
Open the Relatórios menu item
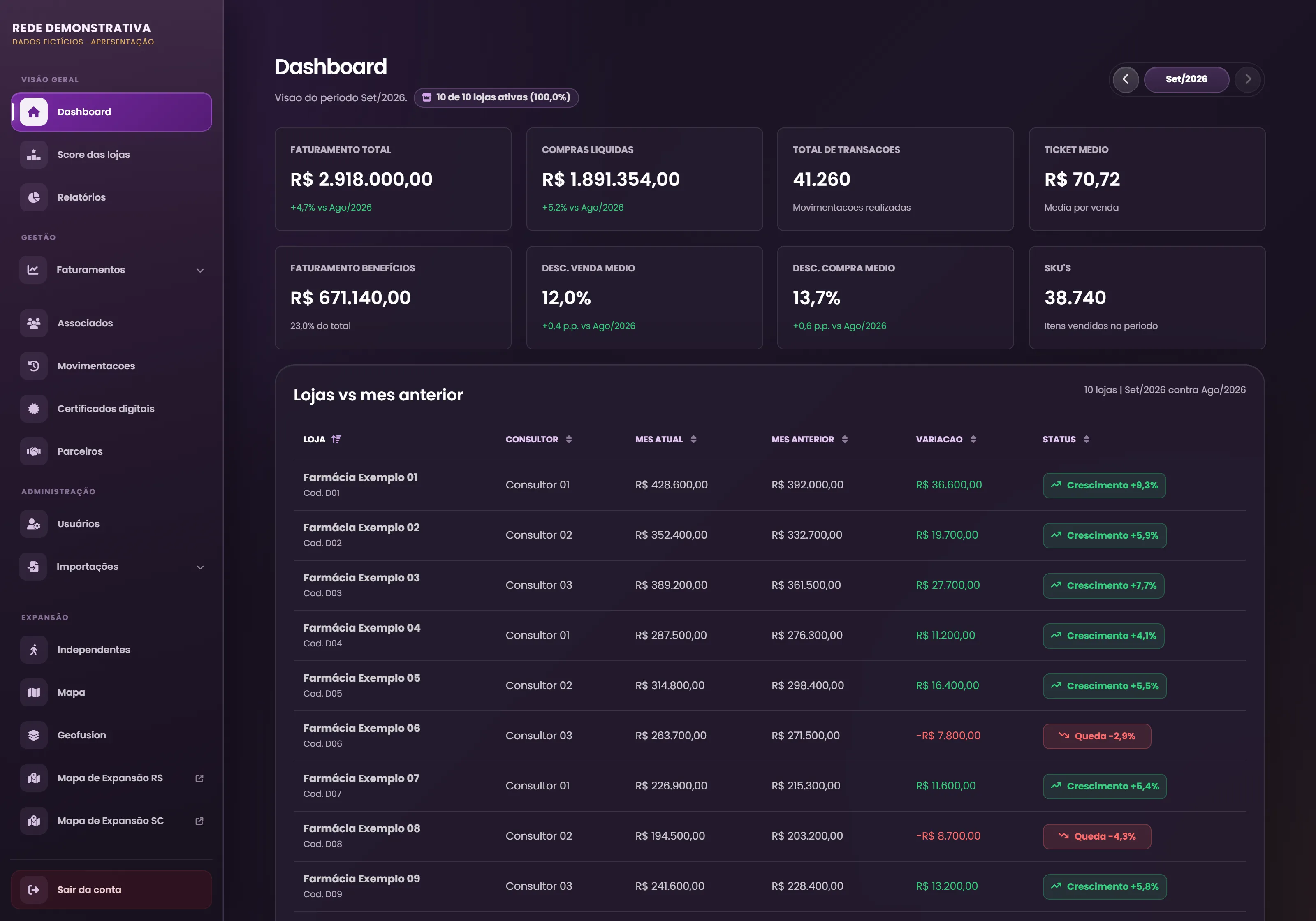coord(111,197)
